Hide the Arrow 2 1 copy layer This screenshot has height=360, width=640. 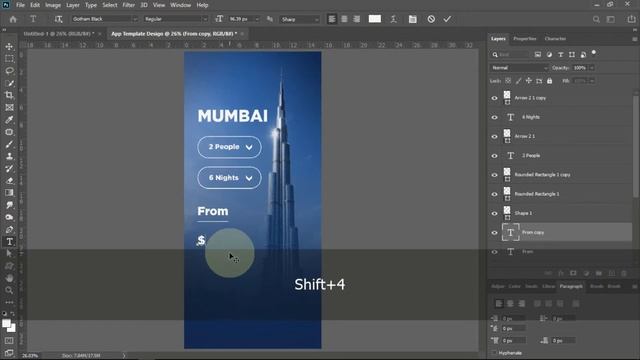pos(494,98)
